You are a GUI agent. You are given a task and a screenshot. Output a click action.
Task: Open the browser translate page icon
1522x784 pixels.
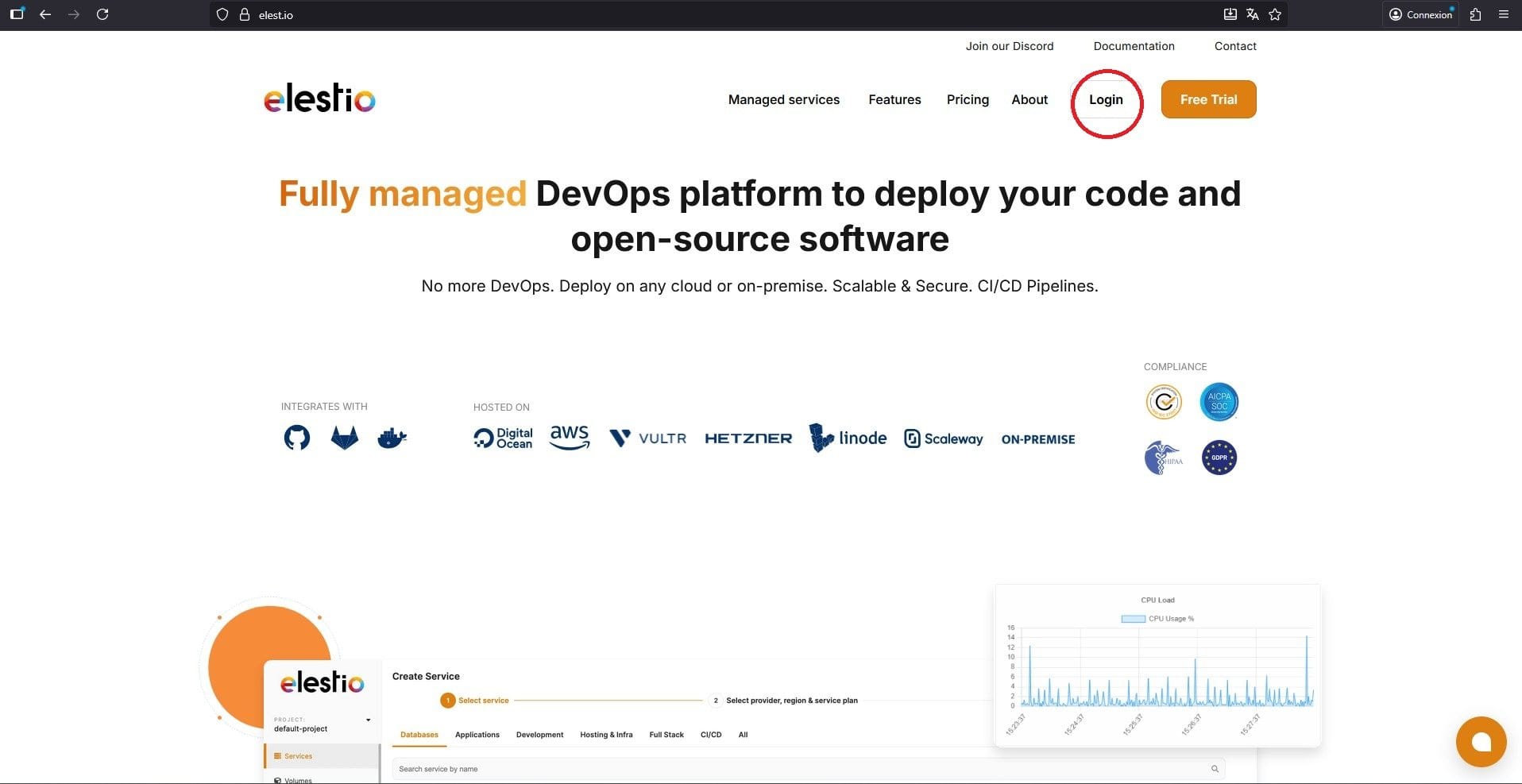click(1253, 14)
